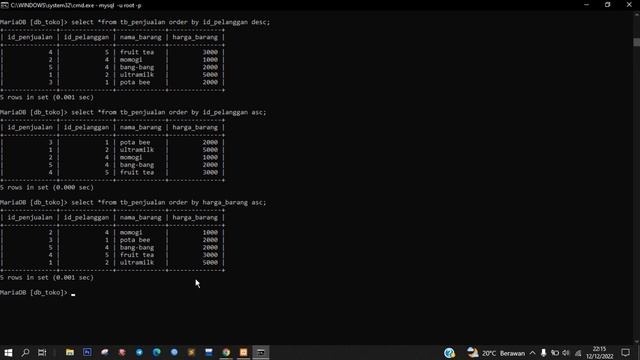Image resolution: width=640 pixels, height=360 pixels.
Task: Click the terminal vertical scrollbar thumb
Action: 636,42
